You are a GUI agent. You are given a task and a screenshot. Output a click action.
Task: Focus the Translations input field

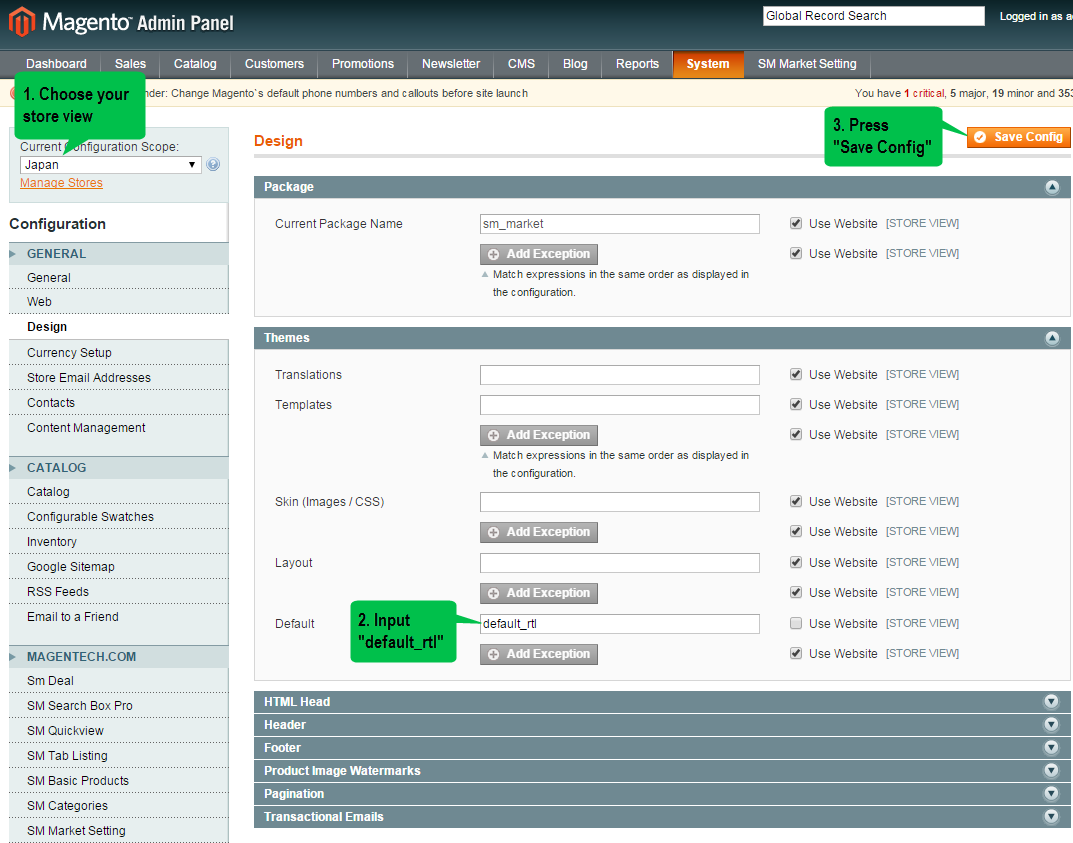(x=620, y=375)
